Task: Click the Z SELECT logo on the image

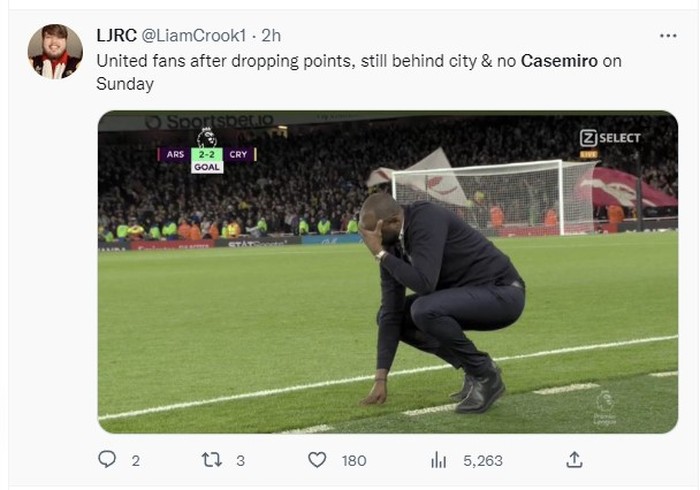Action: 610,138
